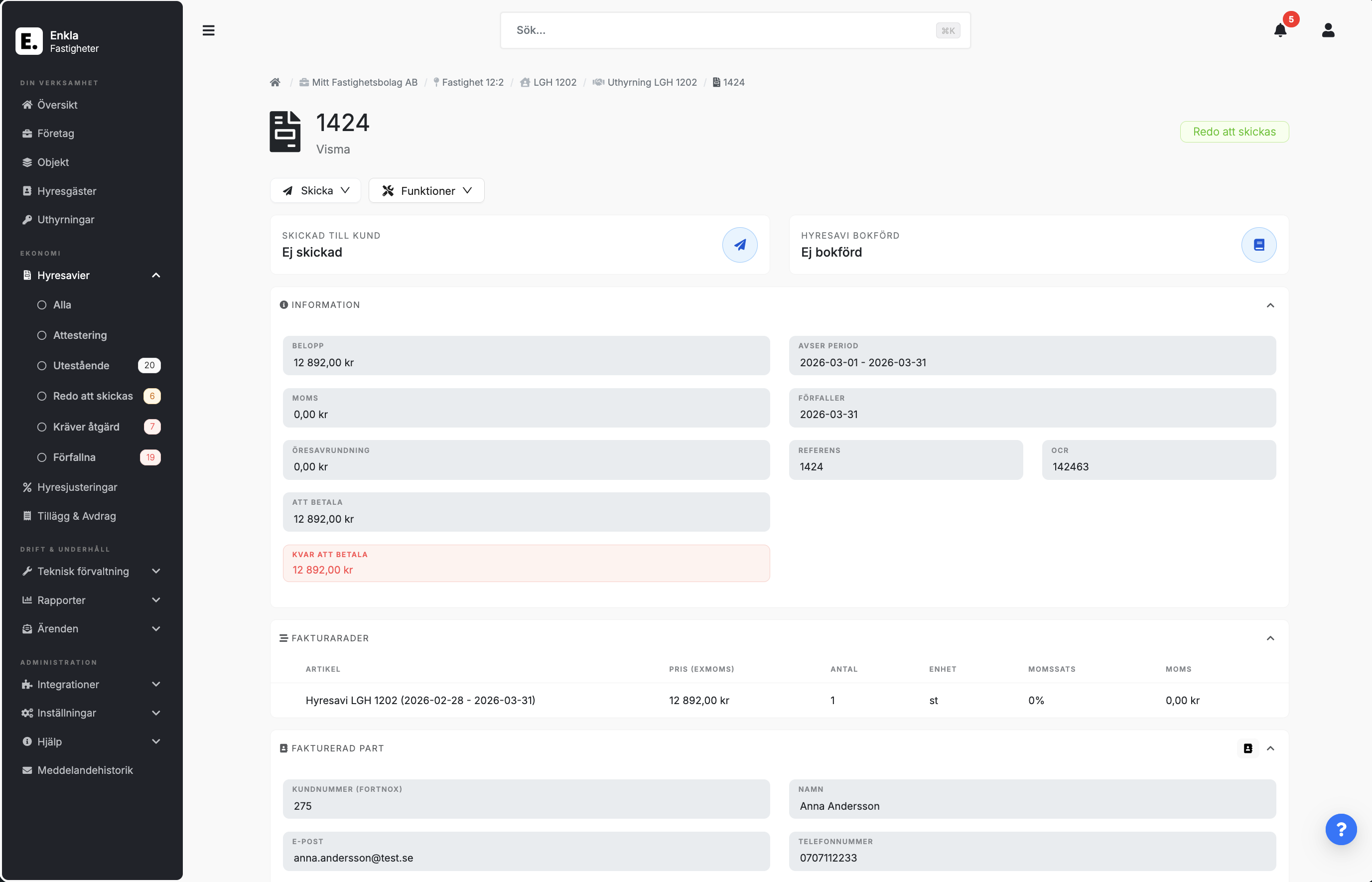Screen dimensions: 1372x882
Task: Open the notifications bell
Action: point(1280,30)
